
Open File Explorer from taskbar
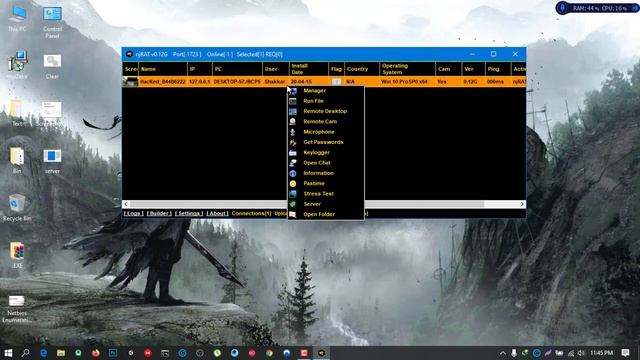(x=61, y=353)
